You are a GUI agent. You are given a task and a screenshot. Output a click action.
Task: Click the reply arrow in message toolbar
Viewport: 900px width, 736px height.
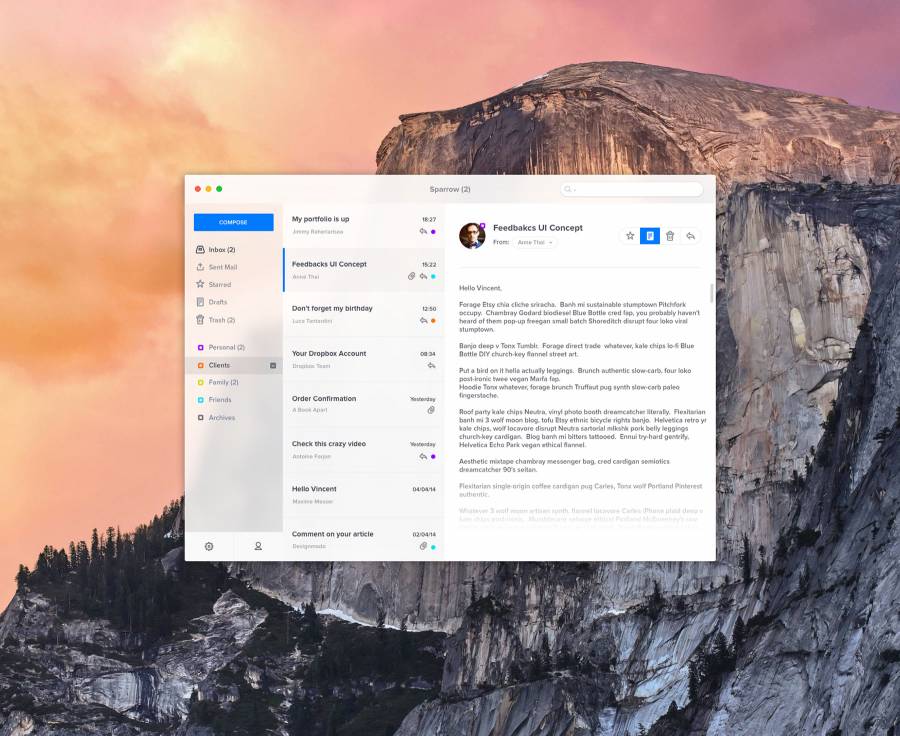(690, 236)
